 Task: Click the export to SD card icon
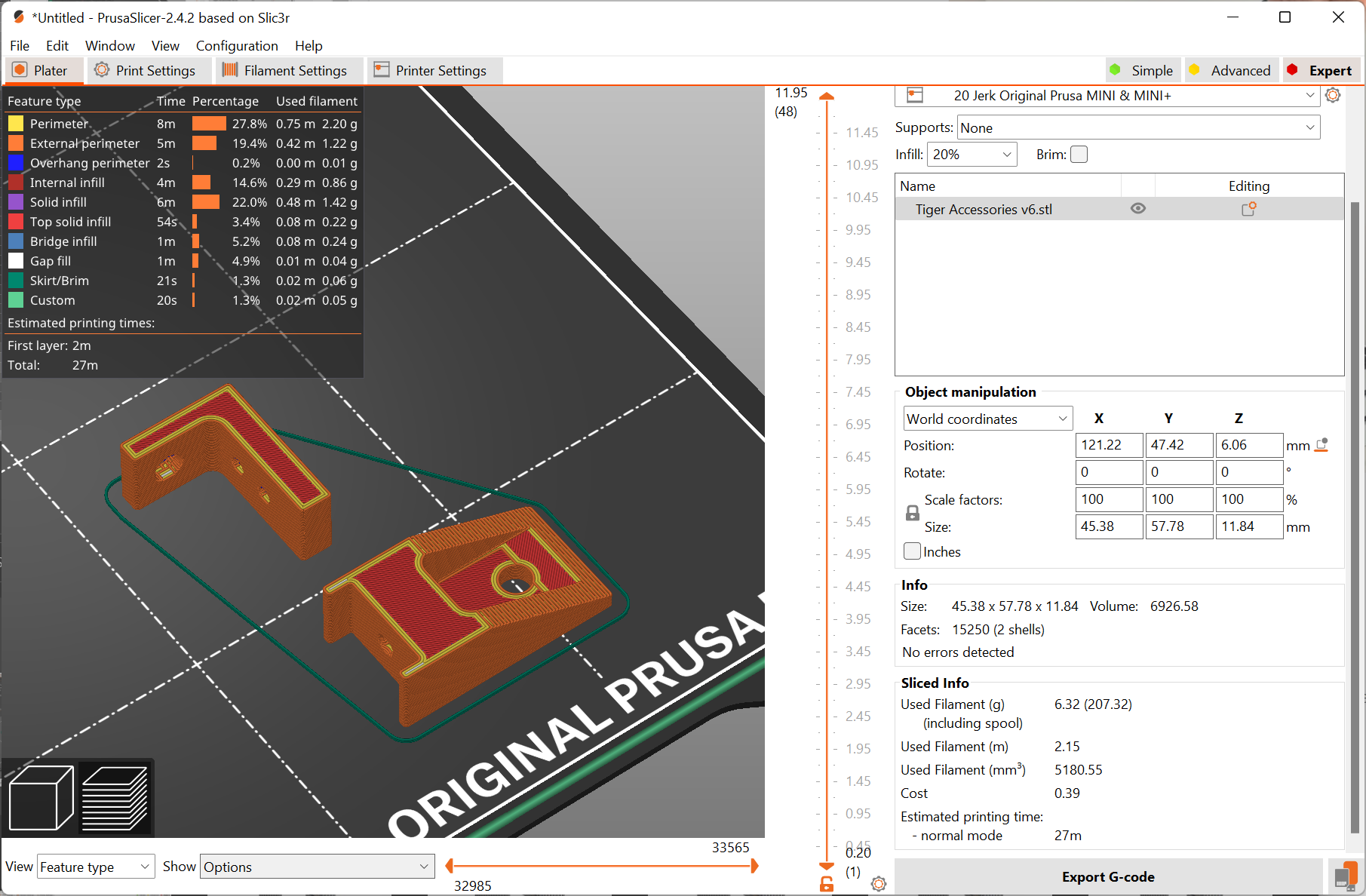(1345, 876)
